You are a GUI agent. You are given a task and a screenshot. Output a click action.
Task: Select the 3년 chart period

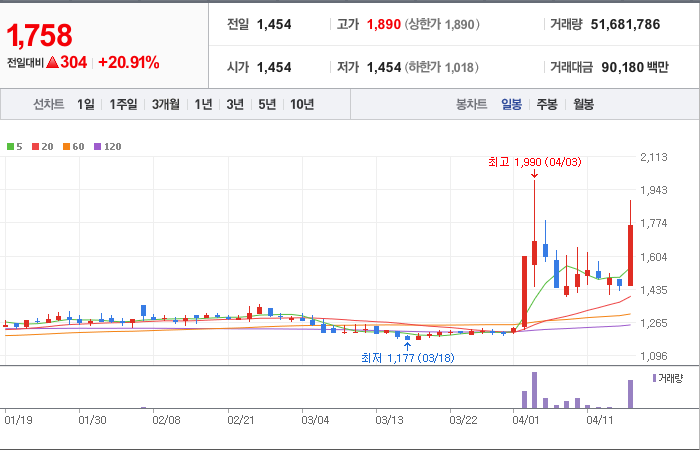(235, 104)
